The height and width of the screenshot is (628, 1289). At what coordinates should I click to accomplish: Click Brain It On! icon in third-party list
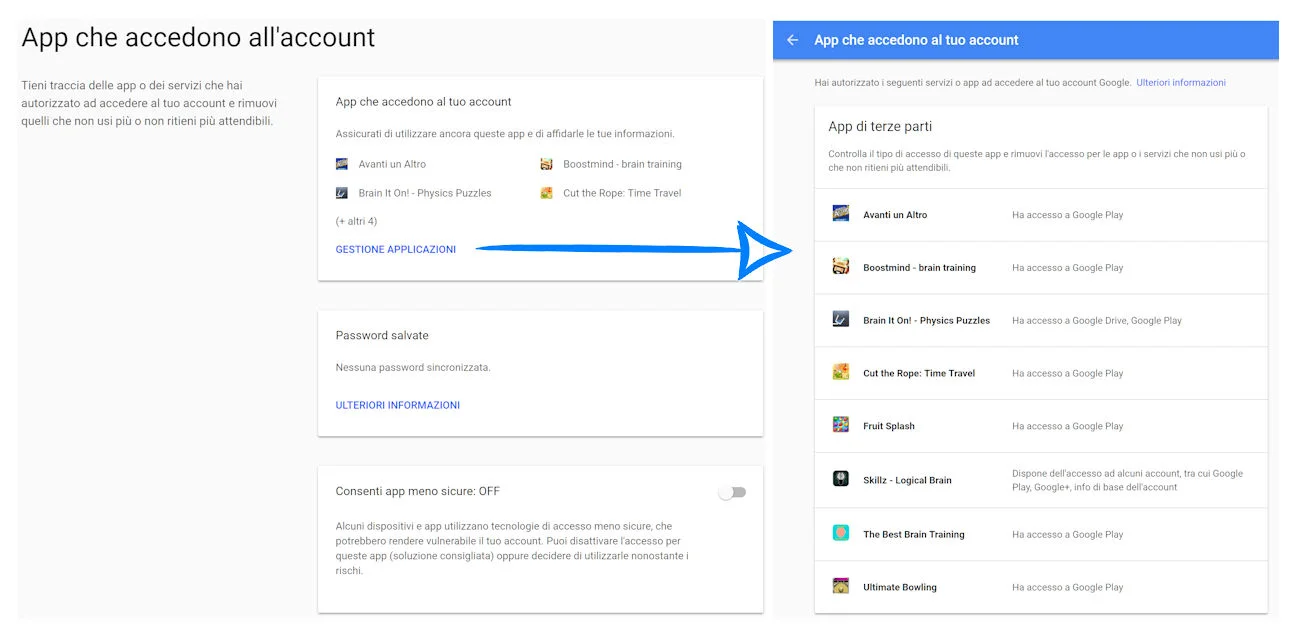841,320
